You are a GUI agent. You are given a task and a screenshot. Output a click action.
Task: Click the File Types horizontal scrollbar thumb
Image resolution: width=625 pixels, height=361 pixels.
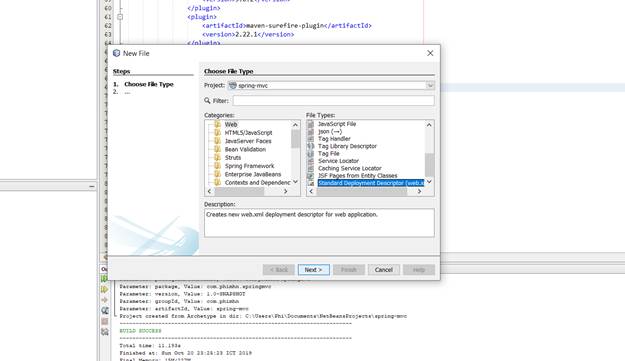click(362, 192)
